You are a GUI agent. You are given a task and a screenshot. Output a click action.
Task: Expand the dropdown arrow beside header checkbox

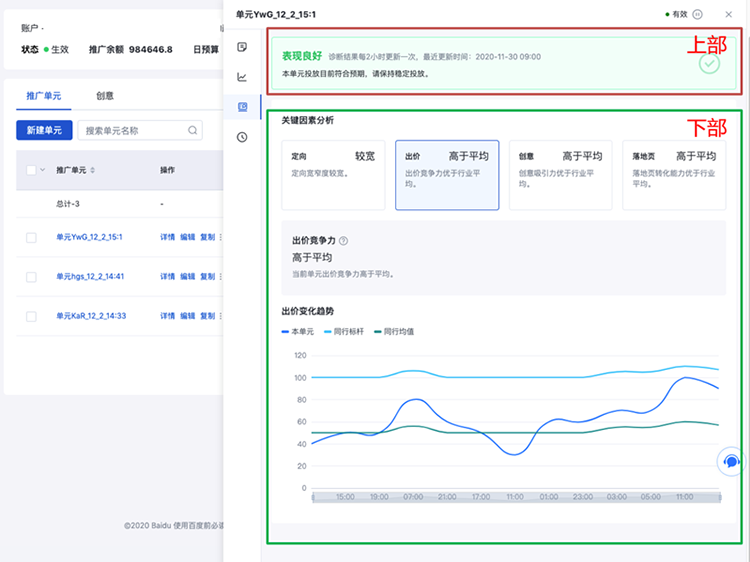pos(43,170)
